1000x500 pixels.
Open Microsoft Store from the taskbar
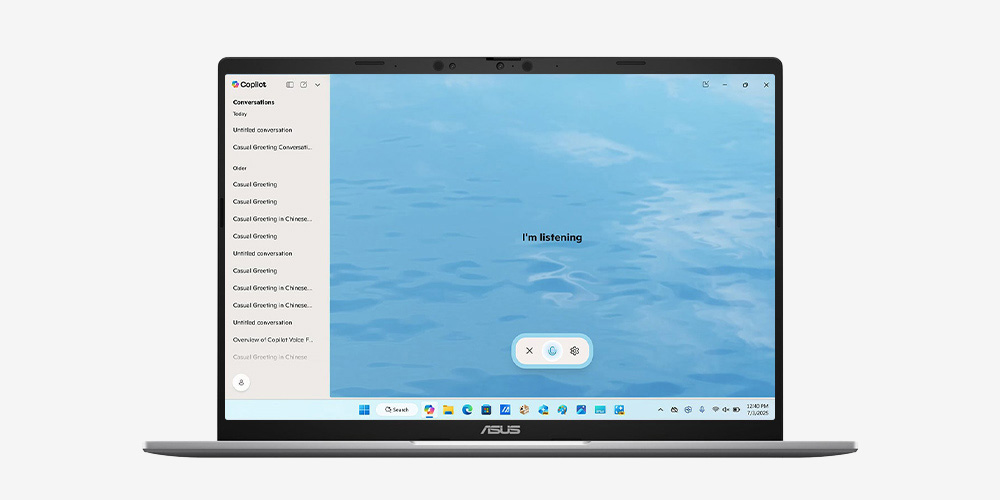click(486, 410)
